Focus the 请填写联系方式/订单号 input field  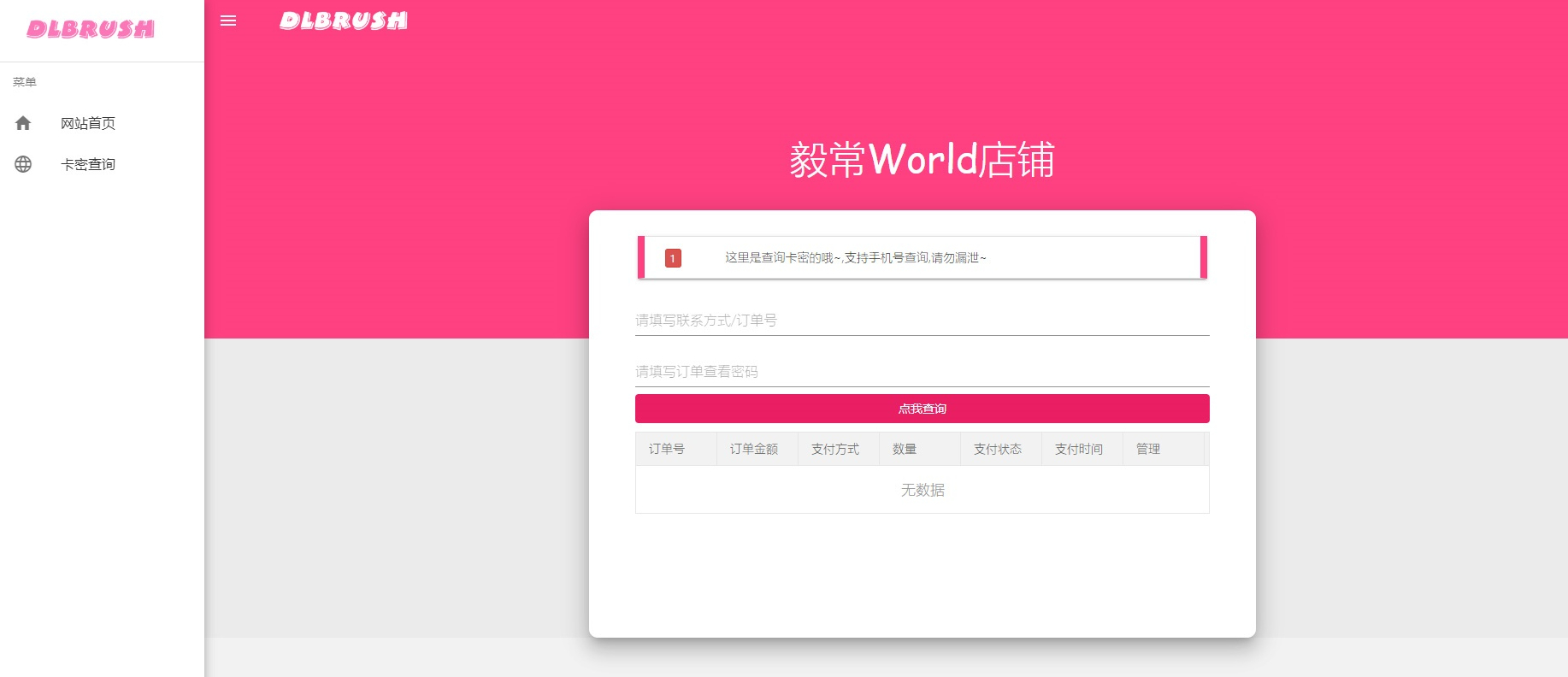click(x=922, y=321)
